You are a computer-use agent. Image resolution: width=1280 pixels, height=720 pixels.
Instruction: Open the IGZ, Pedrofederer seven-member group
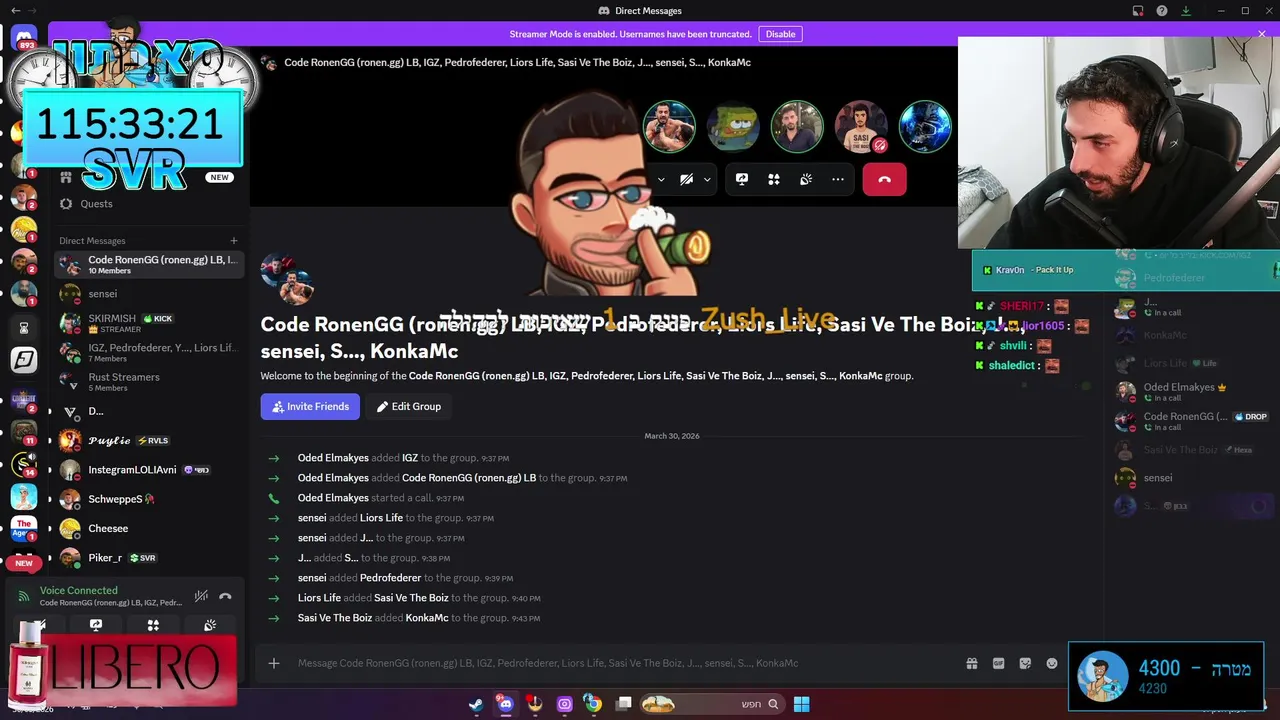coord(149,352)
